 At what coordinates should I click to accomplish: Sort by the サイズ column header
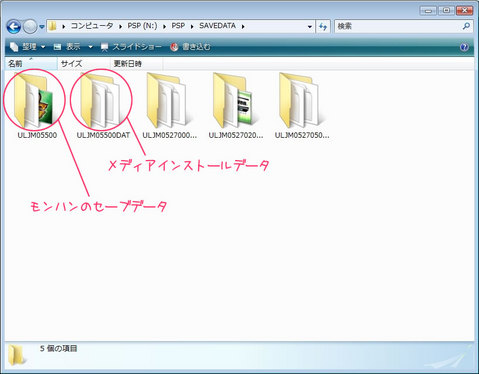click(84, 63)
